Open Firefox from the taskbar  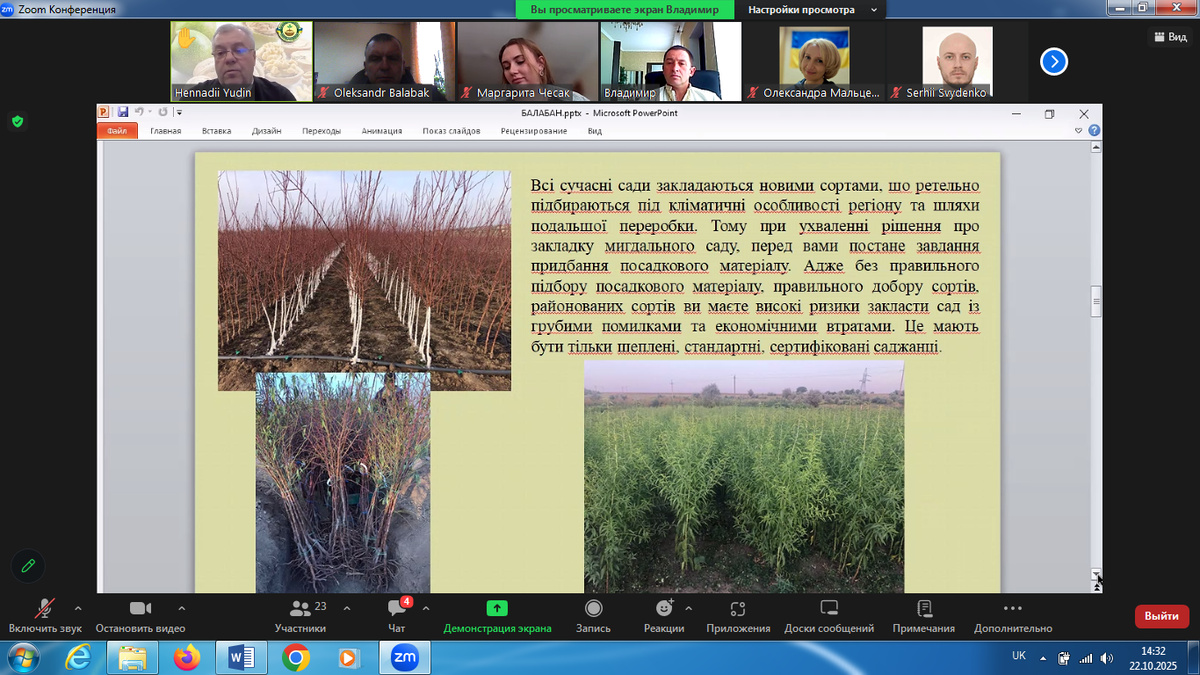[x=187, y=657]
